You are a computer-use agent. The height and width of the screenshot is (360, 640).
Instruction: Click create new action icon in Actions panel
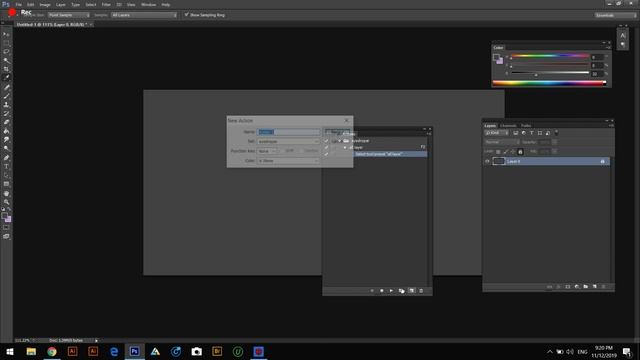tap(411, 291)
